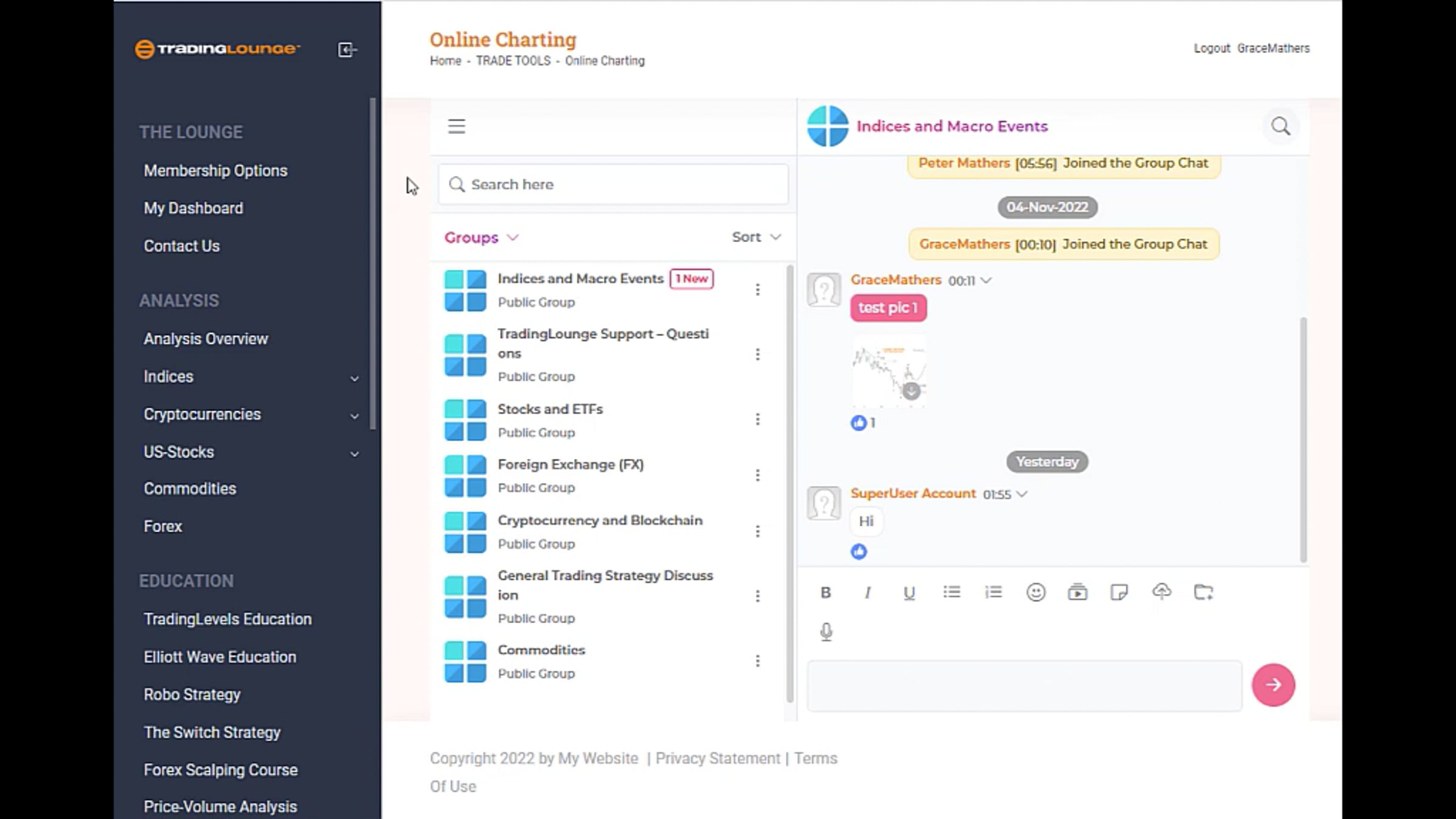This screenshot has height=819, width=1456.
Task: Expand the Cryptocurrencies sidebar submenu
Action: (x=354, y=416)
